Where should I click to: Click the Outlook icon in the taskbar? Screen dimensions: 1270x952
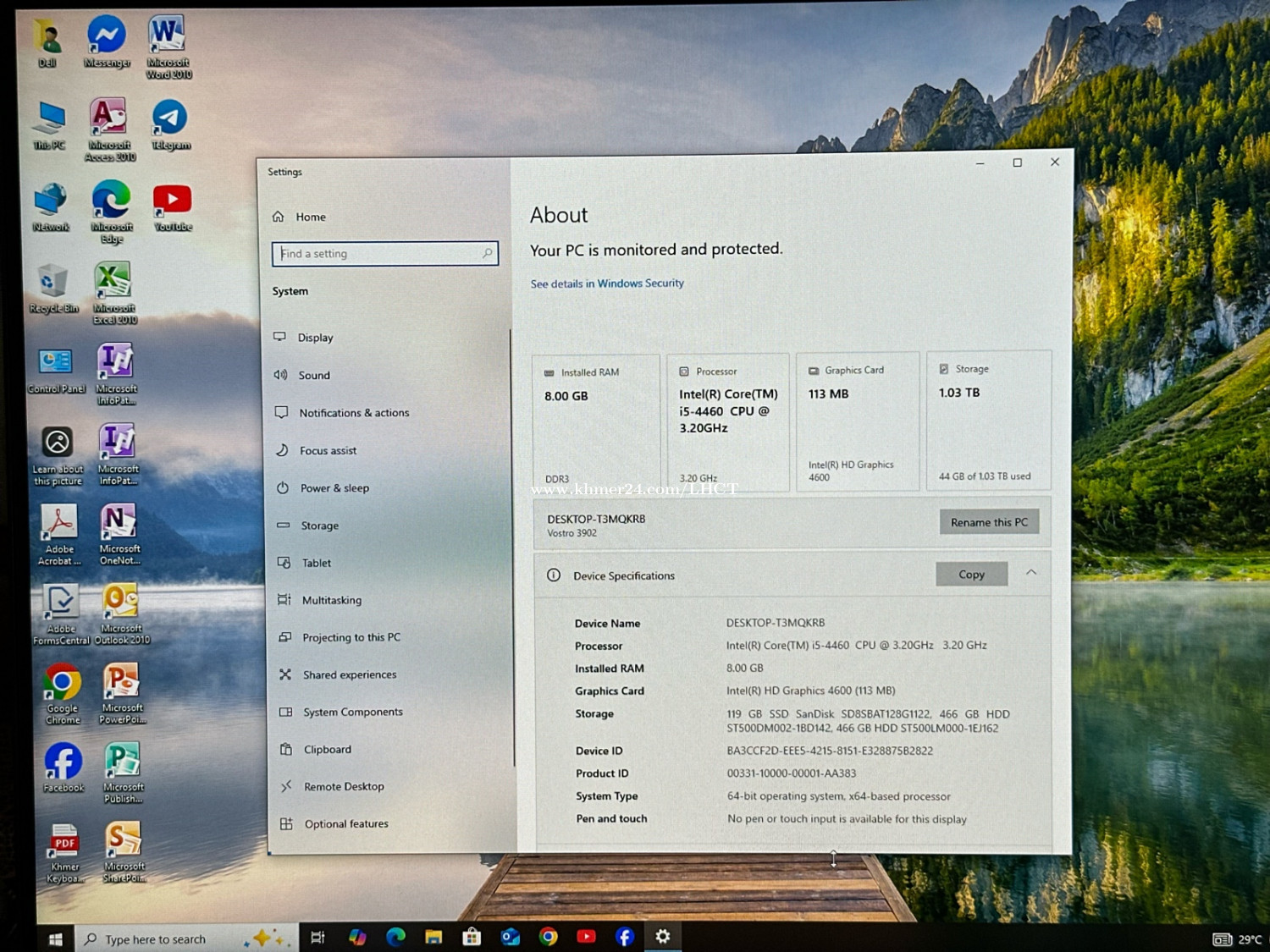[510, 937]
